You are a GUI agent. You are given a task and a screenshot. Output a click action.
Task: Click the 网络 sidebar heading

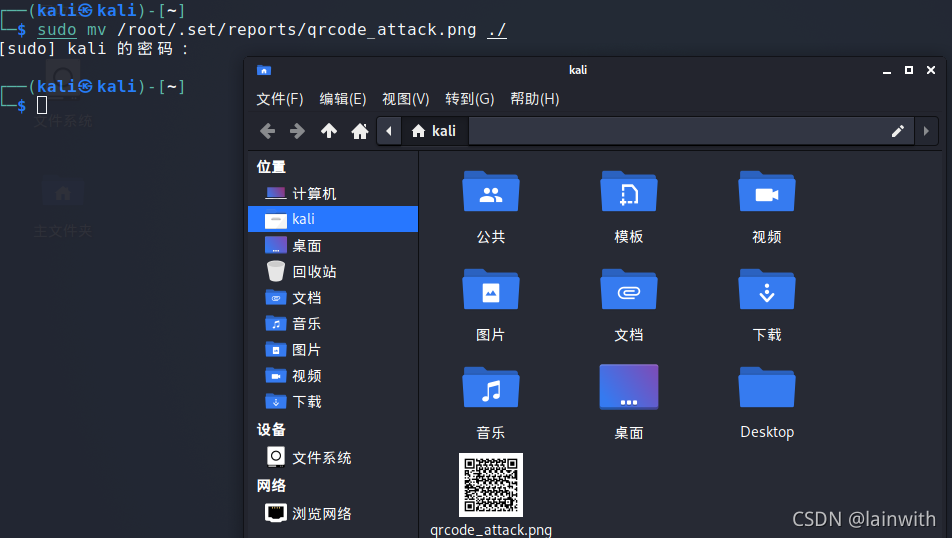pyautogui.click(x=271, y=486)
